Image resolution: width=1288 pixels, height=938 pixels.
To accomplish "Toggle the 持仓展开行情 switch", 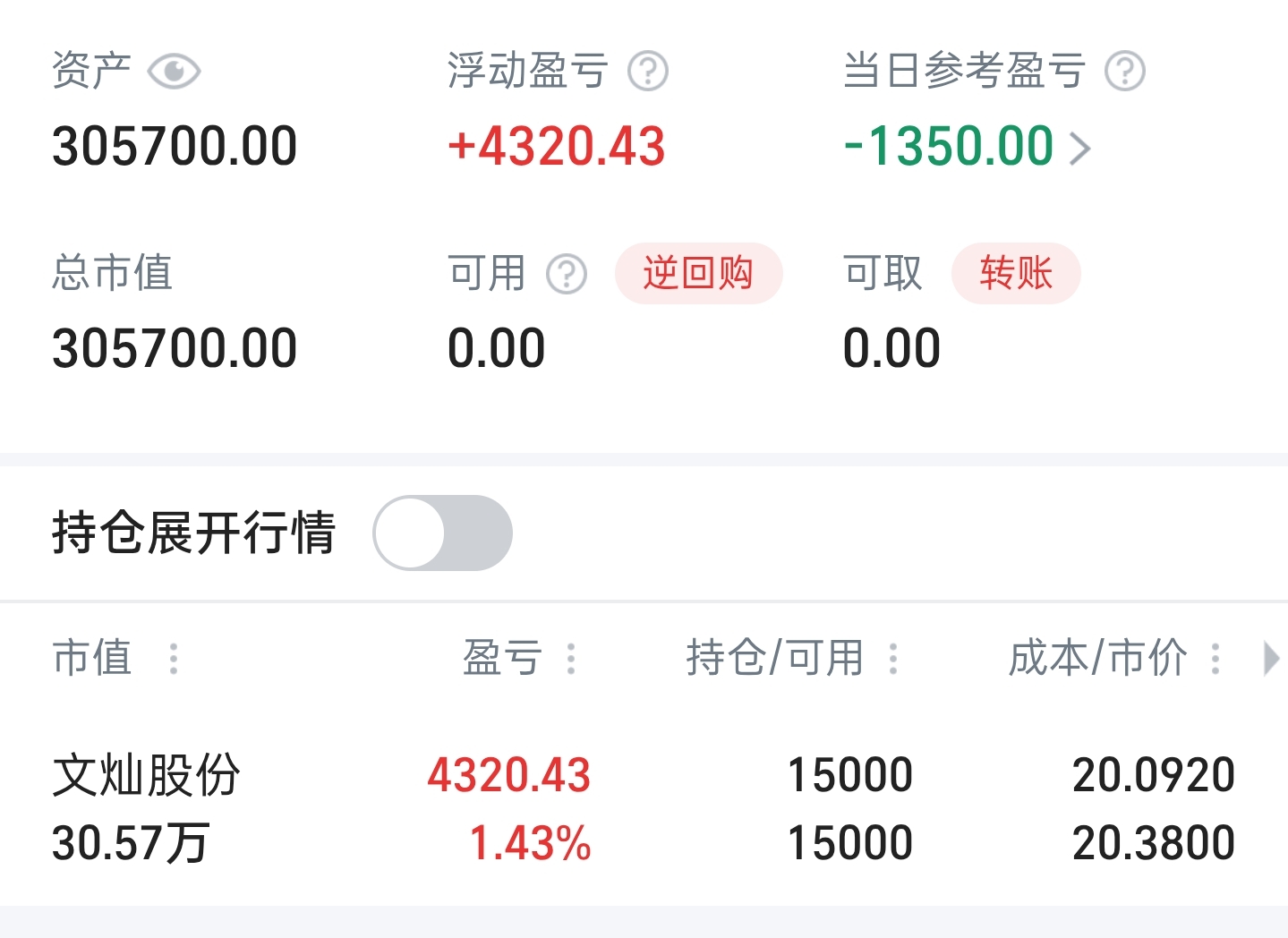I will point(442,533).
